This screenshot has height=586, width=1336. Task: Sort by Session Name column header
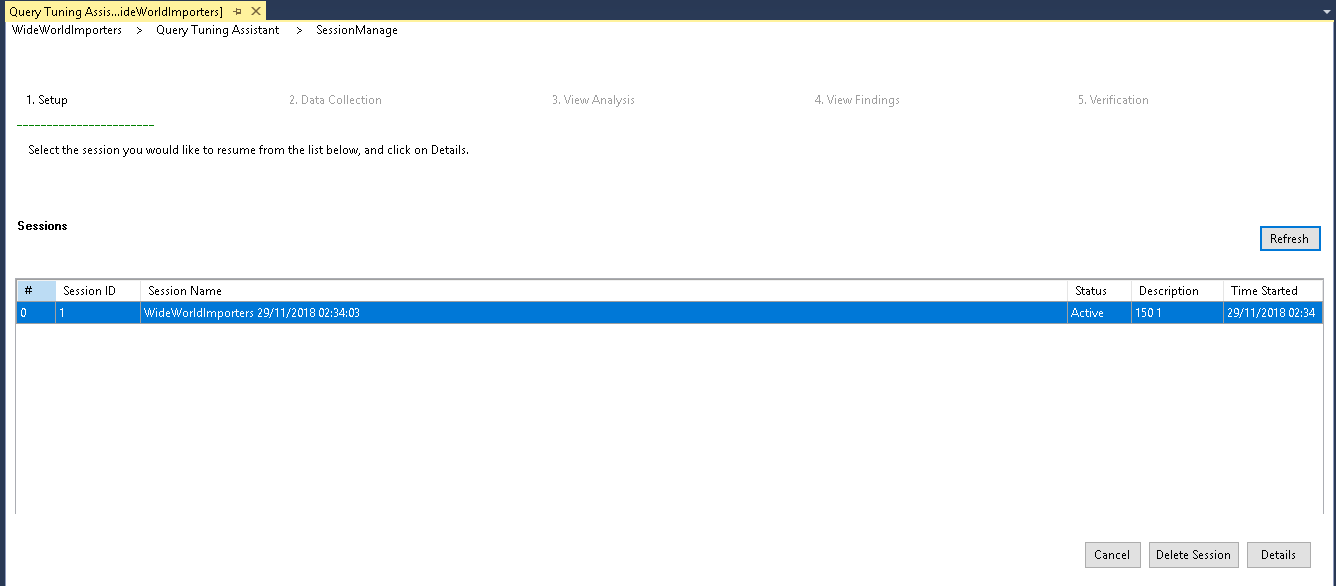(604, 291)
